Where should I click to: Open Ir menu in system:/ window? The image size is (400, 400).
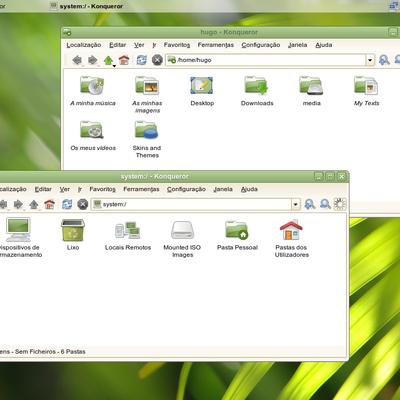(x=80, y=189)
